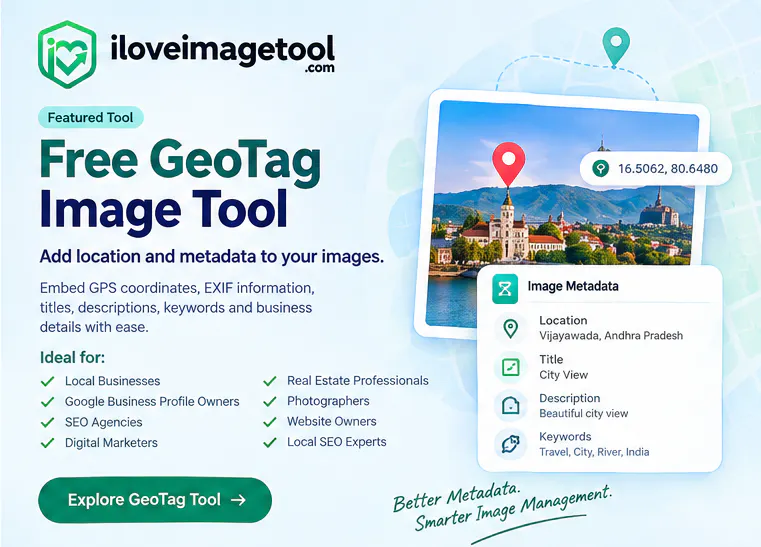This screenshot has width=761, height=547.
Task: Click the Photographers list item text
Action: (328, 401)
